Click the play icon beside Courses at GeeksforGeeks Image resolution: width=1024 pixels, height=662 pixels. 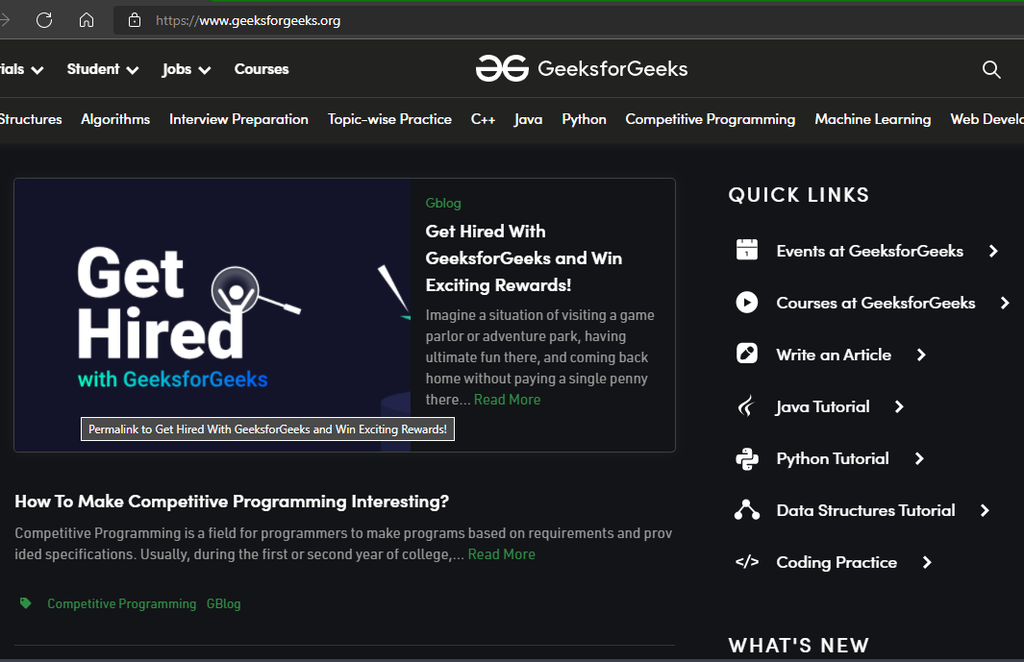pos(746,302)
